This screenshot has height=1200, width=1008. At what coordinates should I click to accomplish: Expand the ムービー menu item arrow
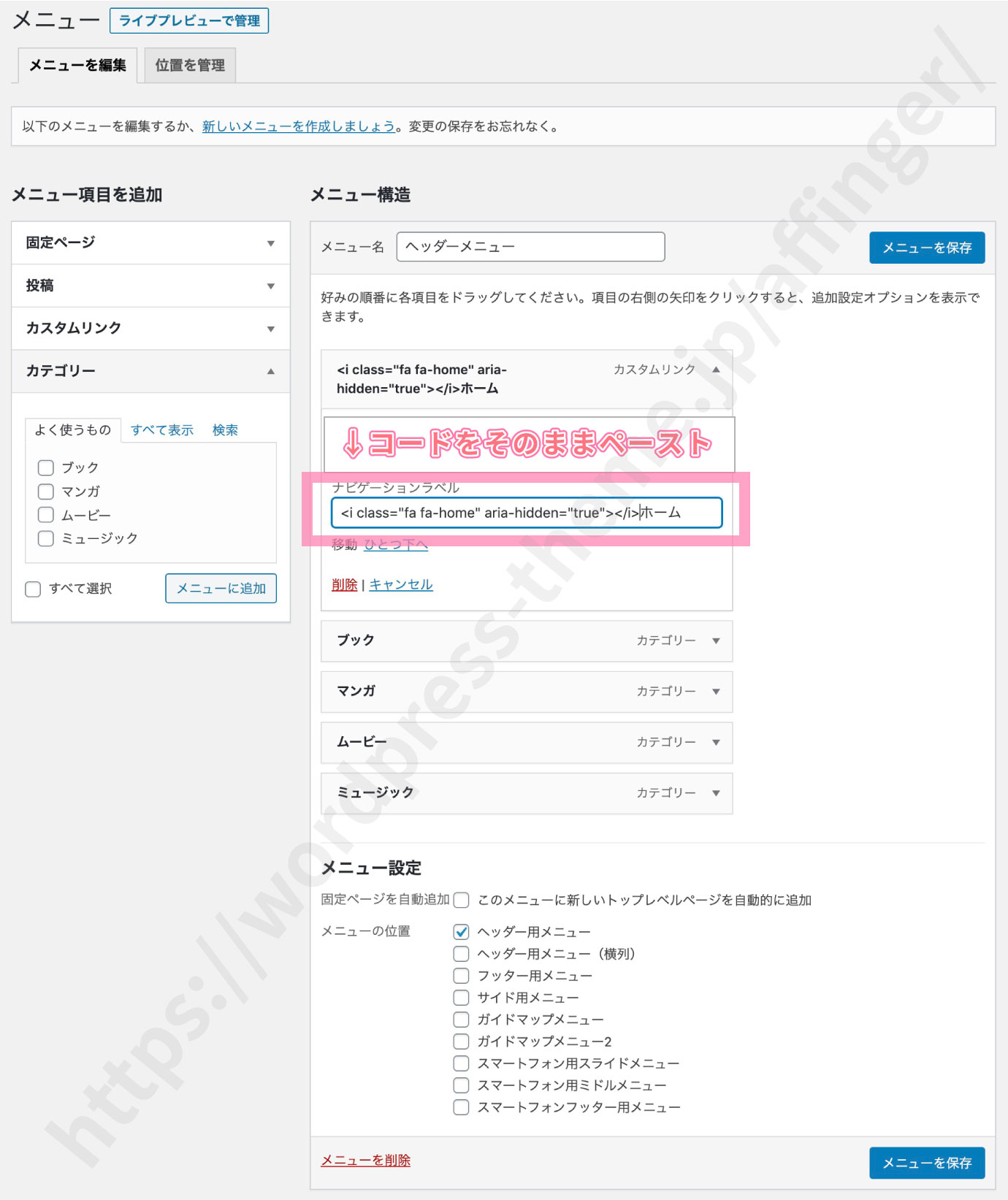pyautogui.click(x=716, y=742)
